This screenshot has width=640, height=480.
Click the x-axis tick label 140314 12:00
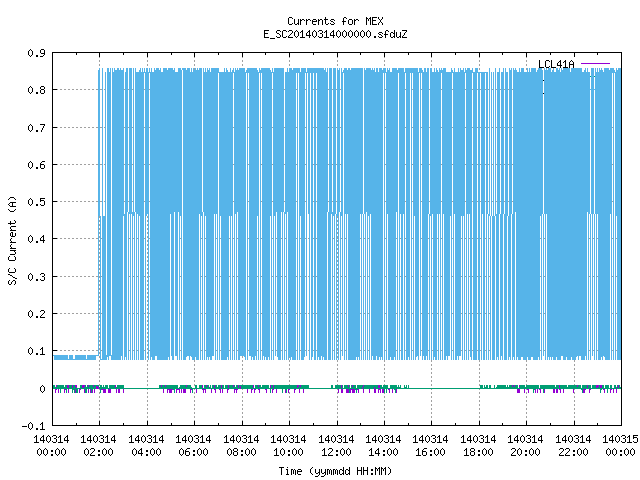click(336, 446)
